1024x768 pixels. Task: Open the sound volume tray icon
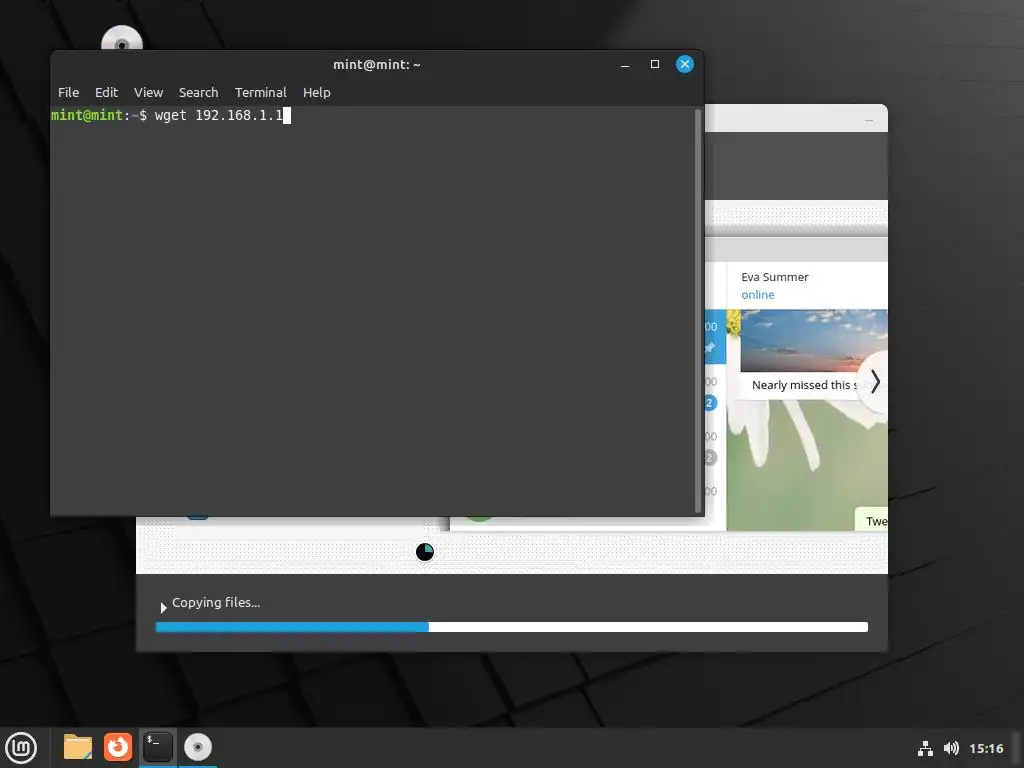pyautogui.click(x=952, y=748)
